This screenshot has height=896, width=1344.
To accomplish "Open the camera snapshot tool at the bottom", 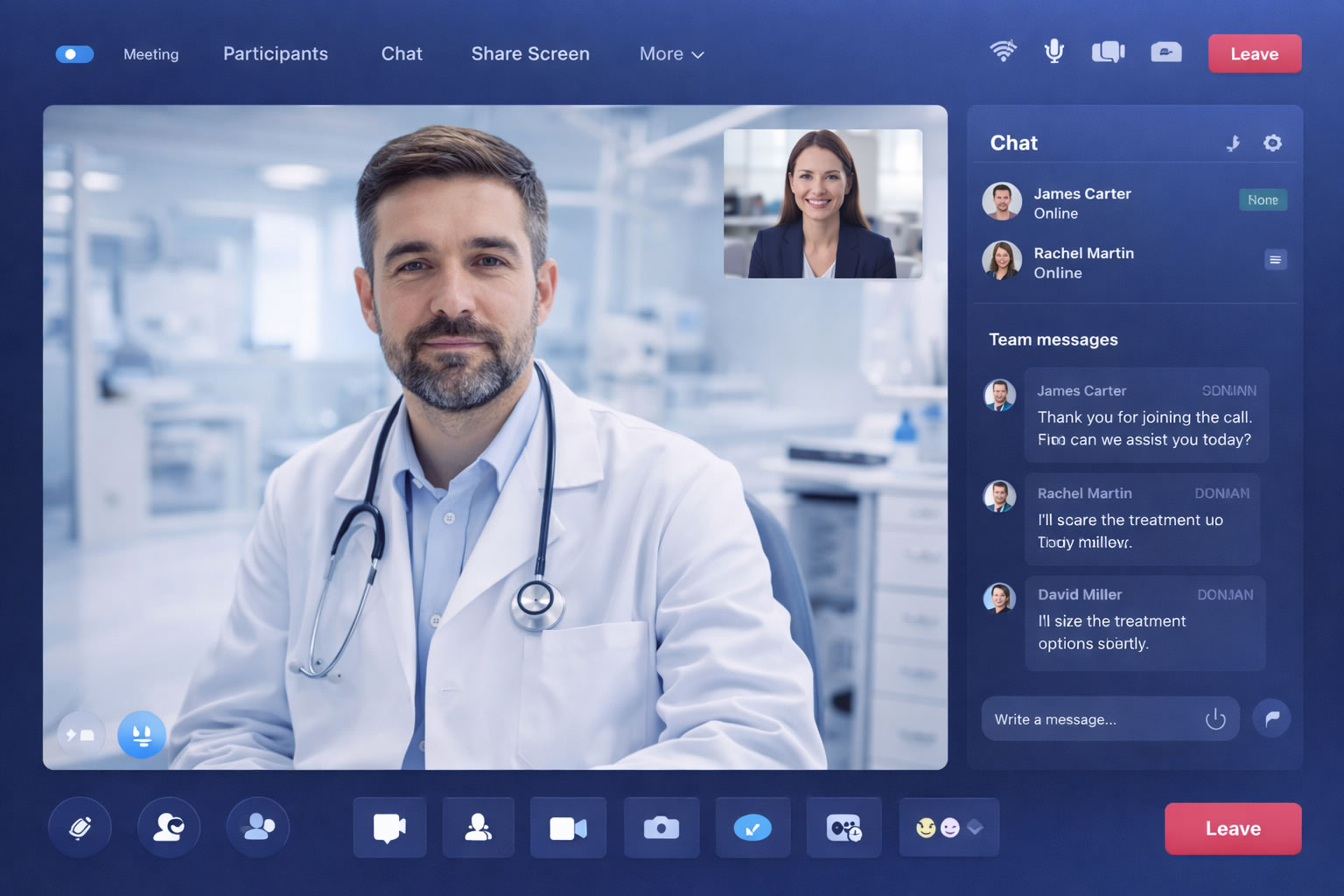I will (x=661, y=827).
